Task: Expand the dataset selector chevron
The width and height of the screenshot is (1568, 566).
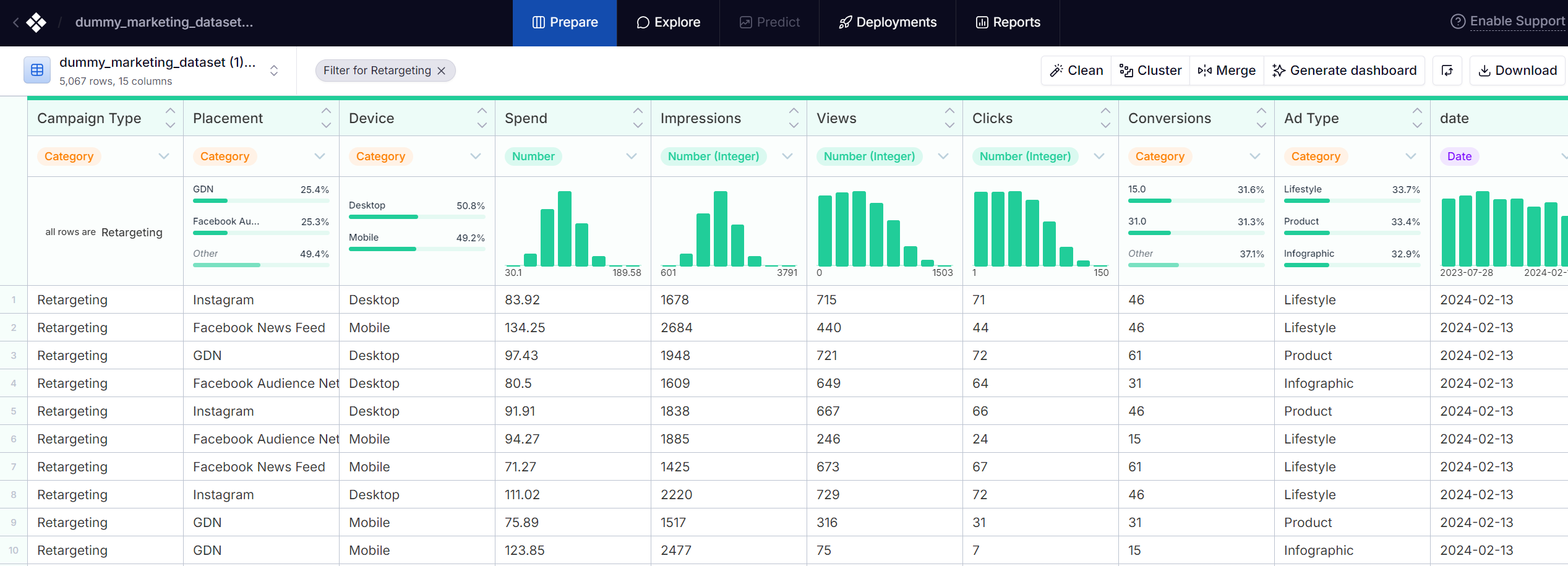Action: tap(274, 71)
